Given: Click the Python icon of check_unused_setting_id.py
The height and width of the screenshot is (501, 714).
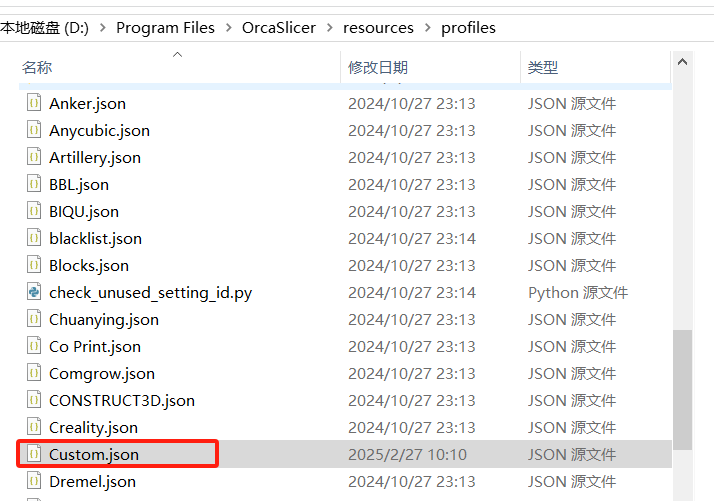Looking at the screenshot, I should point(34,292).
